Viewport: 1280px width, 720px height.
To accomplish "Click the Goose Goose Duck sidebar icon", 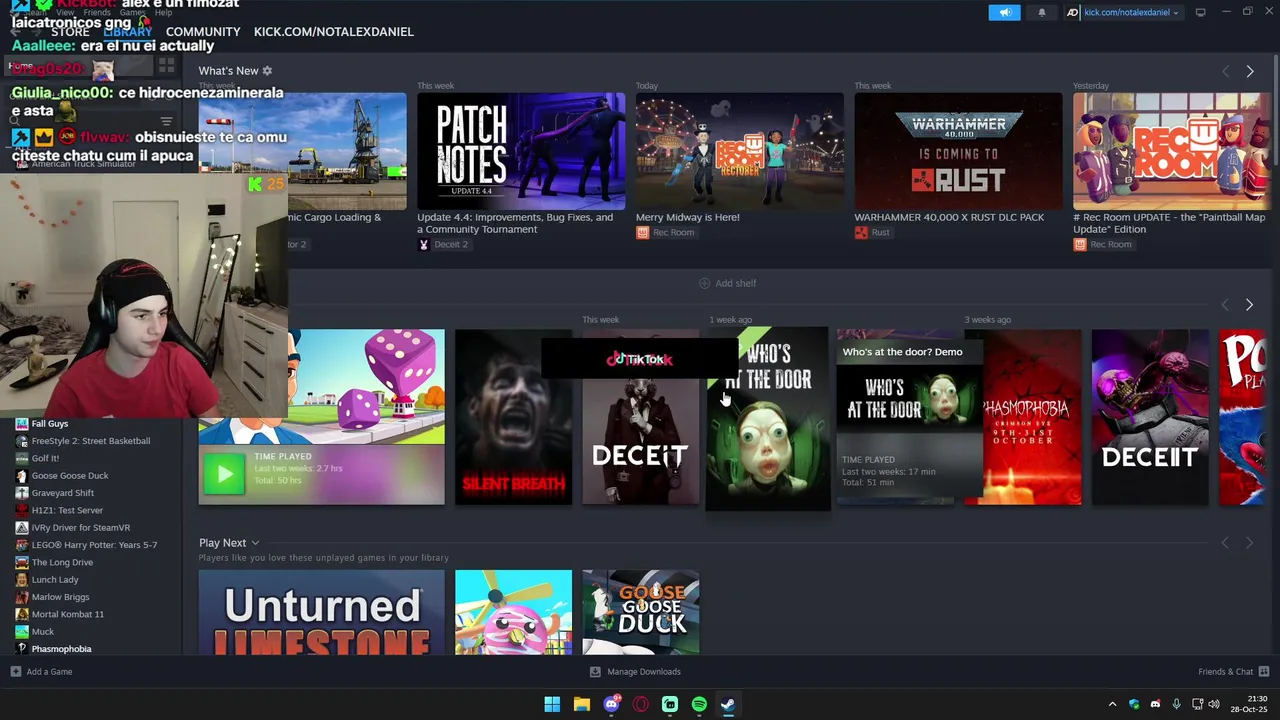I will (21, 476).
